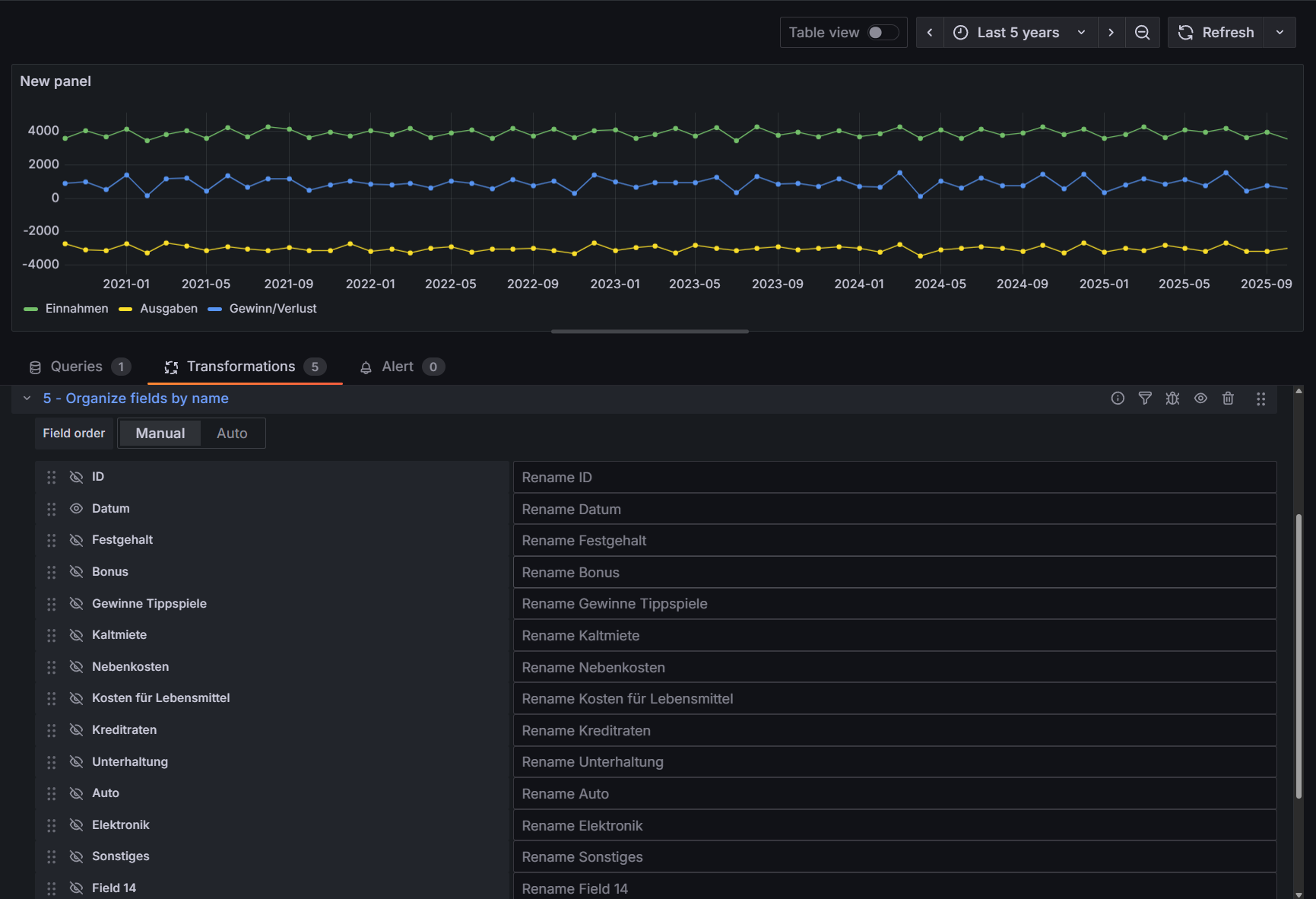This screenshot has height=899, width=1316.
Task: Click the zoom out time range icon
Action: tap(1142, 33)
